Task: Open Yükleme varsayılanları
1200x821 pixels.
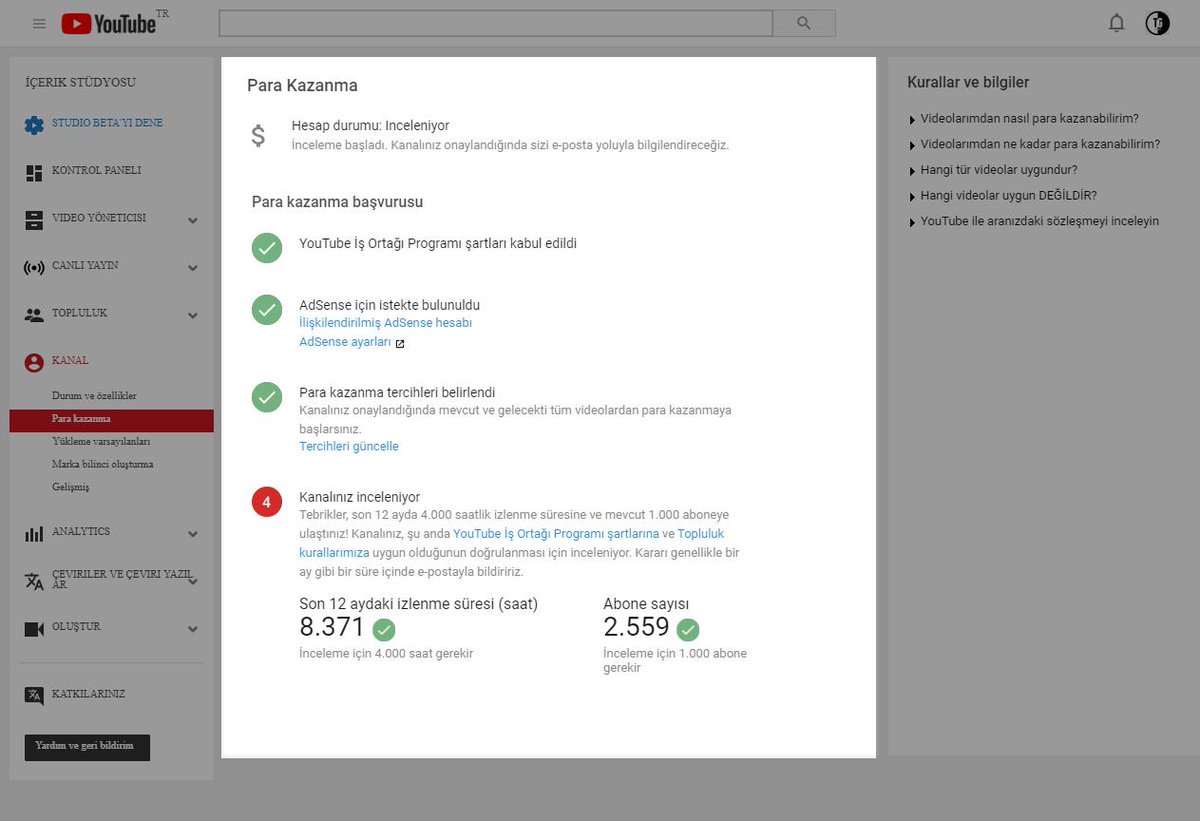Action: coord(101,441)
